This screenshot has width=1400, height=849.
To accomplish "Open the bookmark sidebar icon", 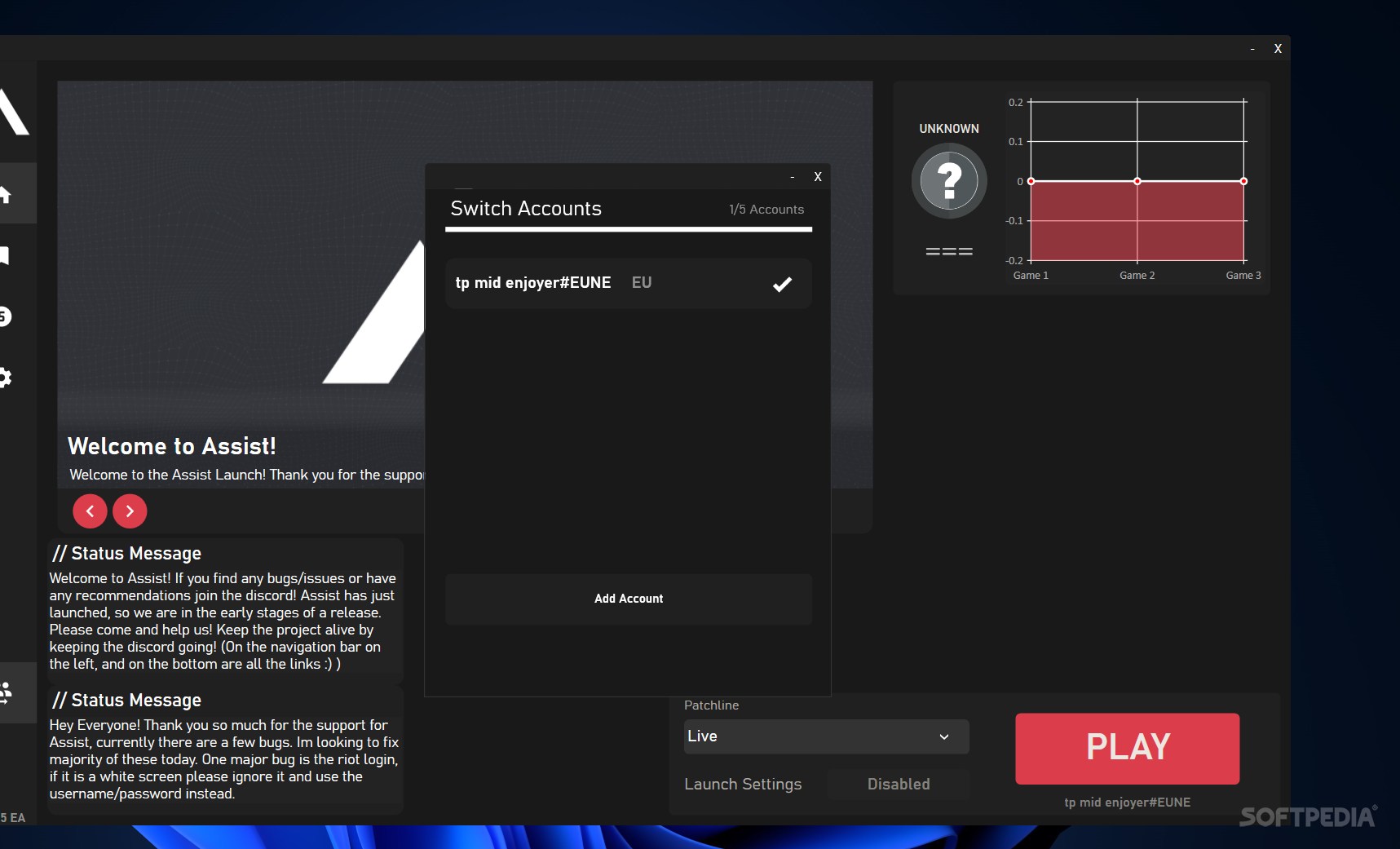I will (x=5, y=255).
